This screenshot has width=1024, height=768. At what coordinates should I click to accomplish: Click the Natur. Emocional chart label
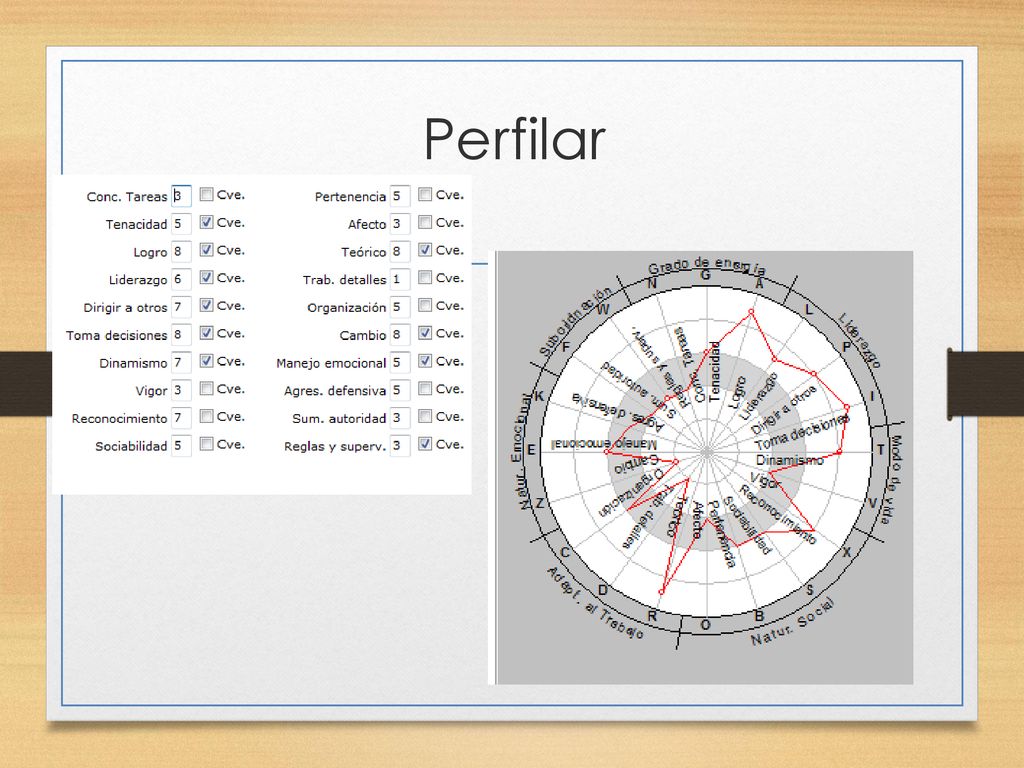pyautogui.click(x=521, y=451)
